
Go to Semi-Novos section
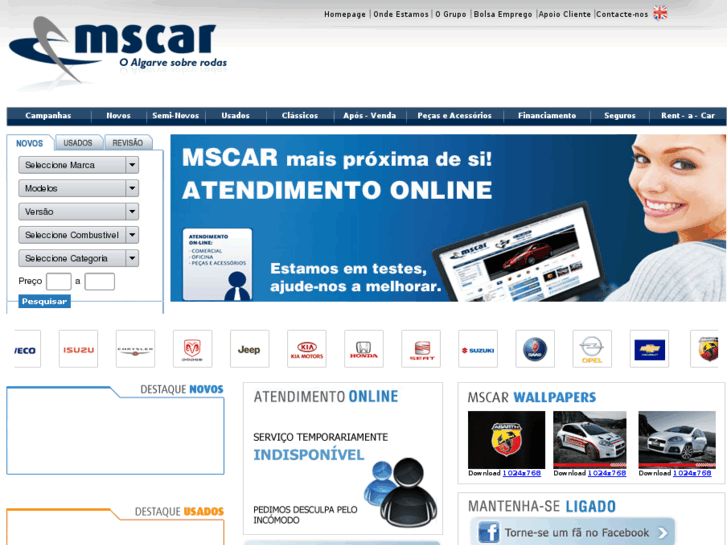(176, 115)
